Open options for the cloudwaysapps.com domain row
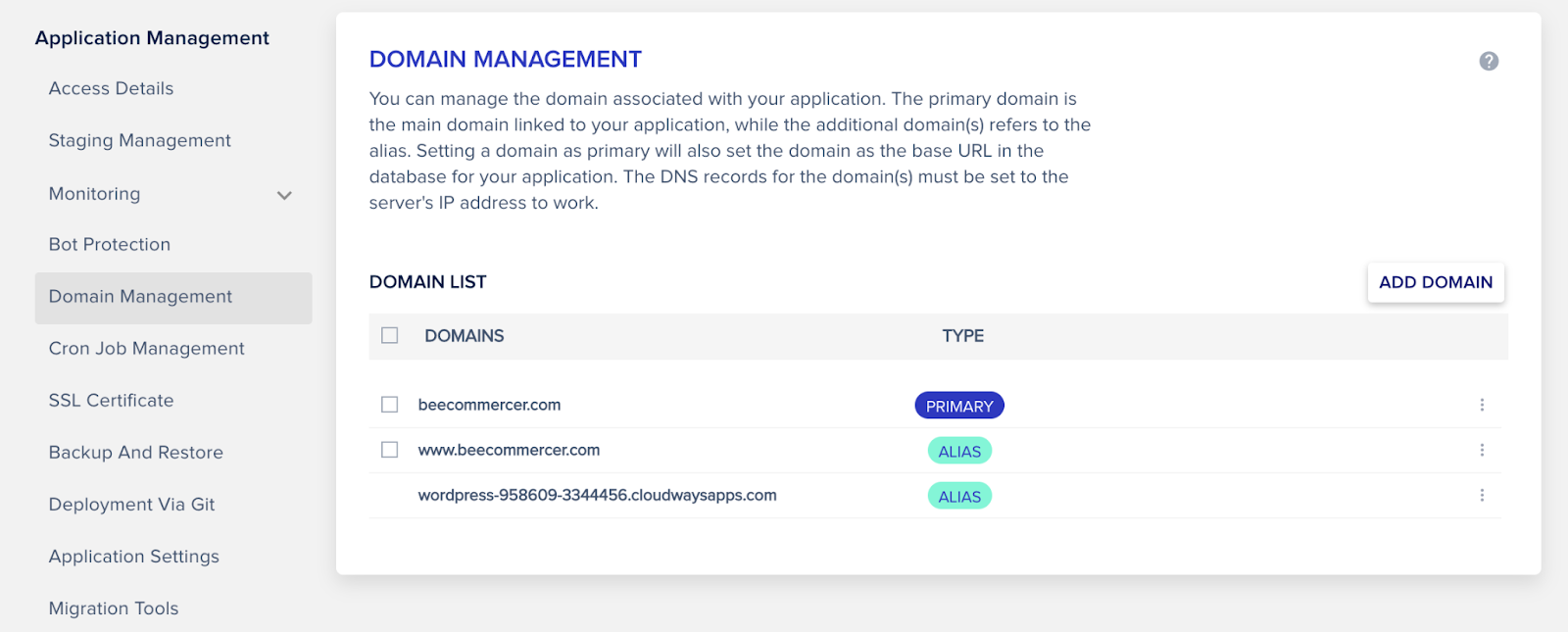Viewport: 1568px width, 632px height. click(1482, 495)
